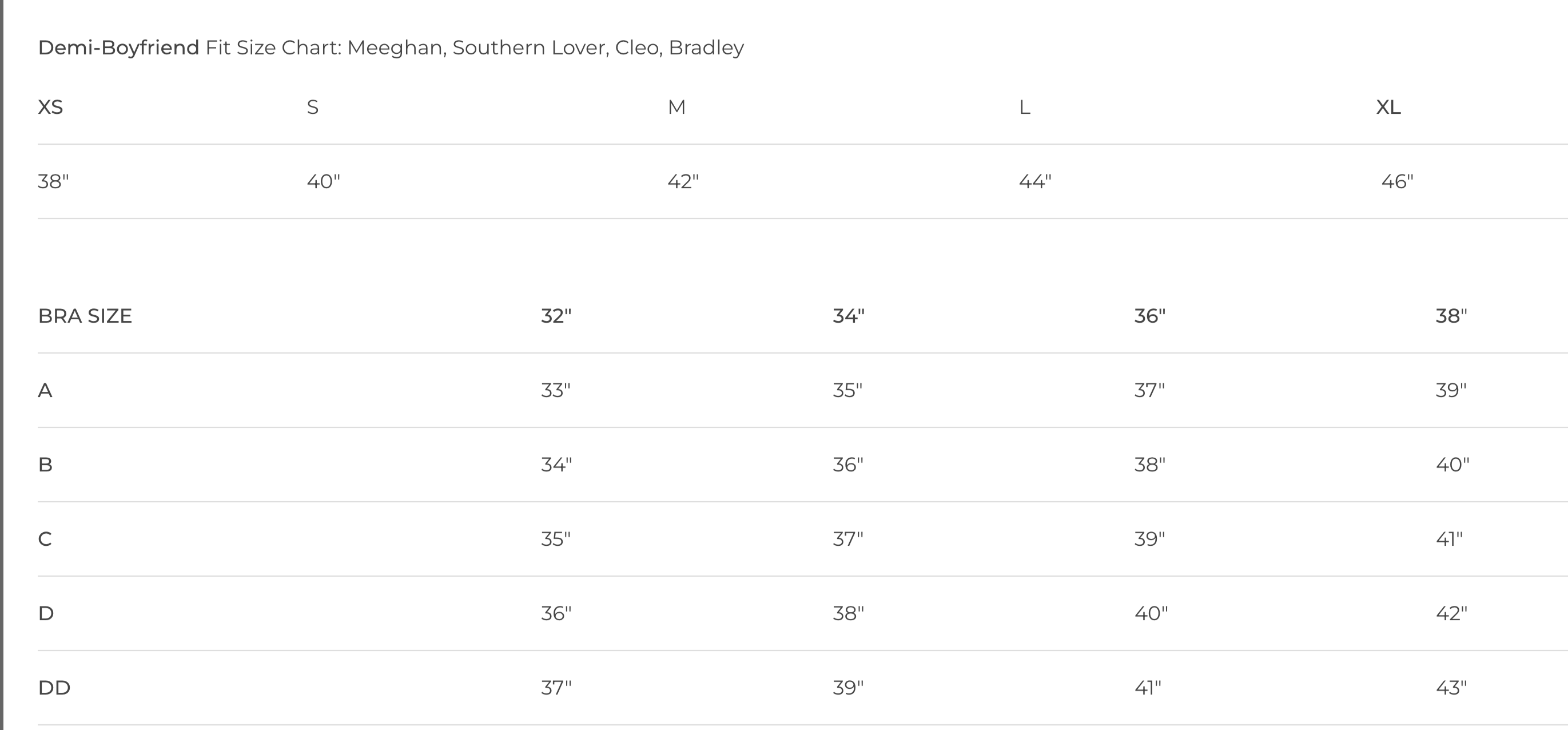This screenshot has height=730, width=1568.
Task: Click the C cup row label
Action: point(45,539)
